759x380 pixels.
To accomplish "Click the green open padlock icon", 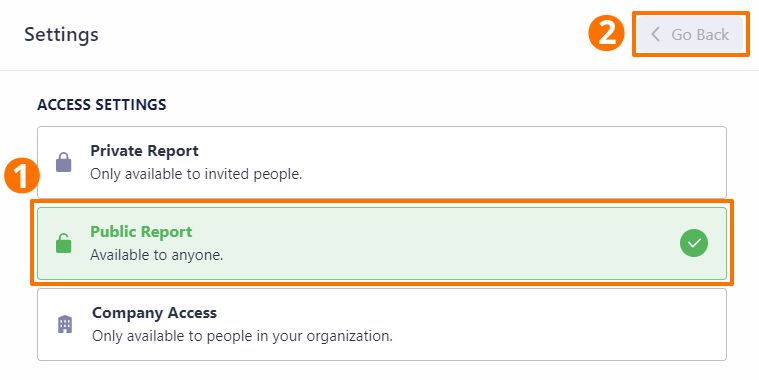I will click(x=63, y=243).
